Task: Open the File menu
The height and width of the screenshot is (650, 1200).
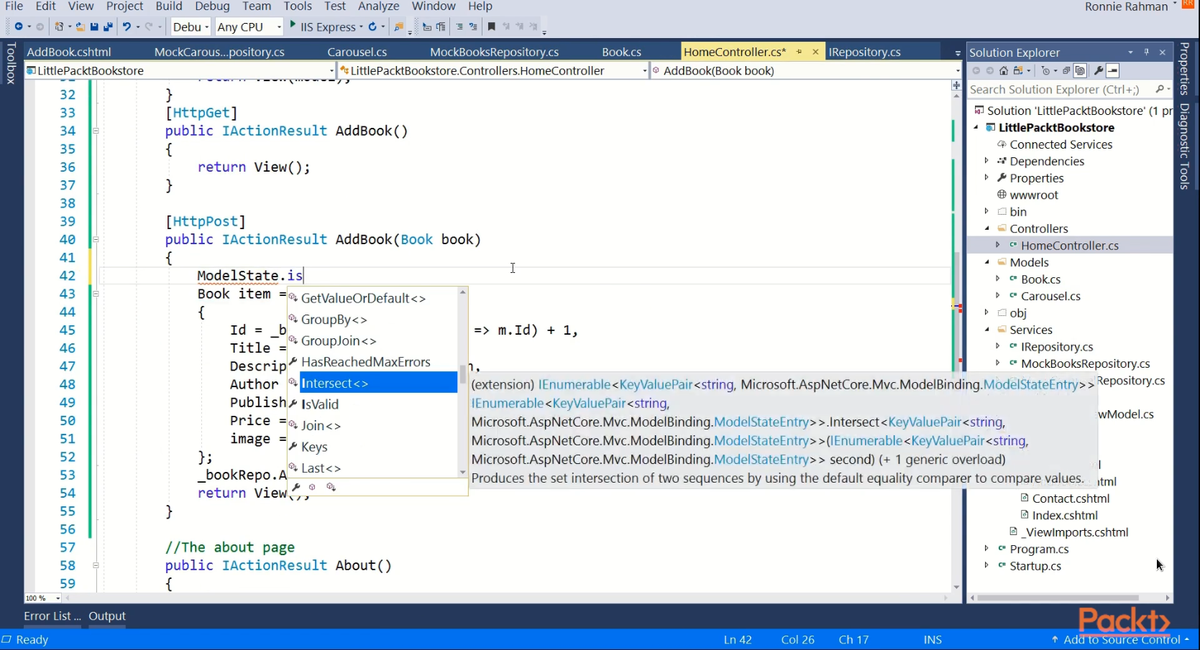Action: (x=14, y=6)
